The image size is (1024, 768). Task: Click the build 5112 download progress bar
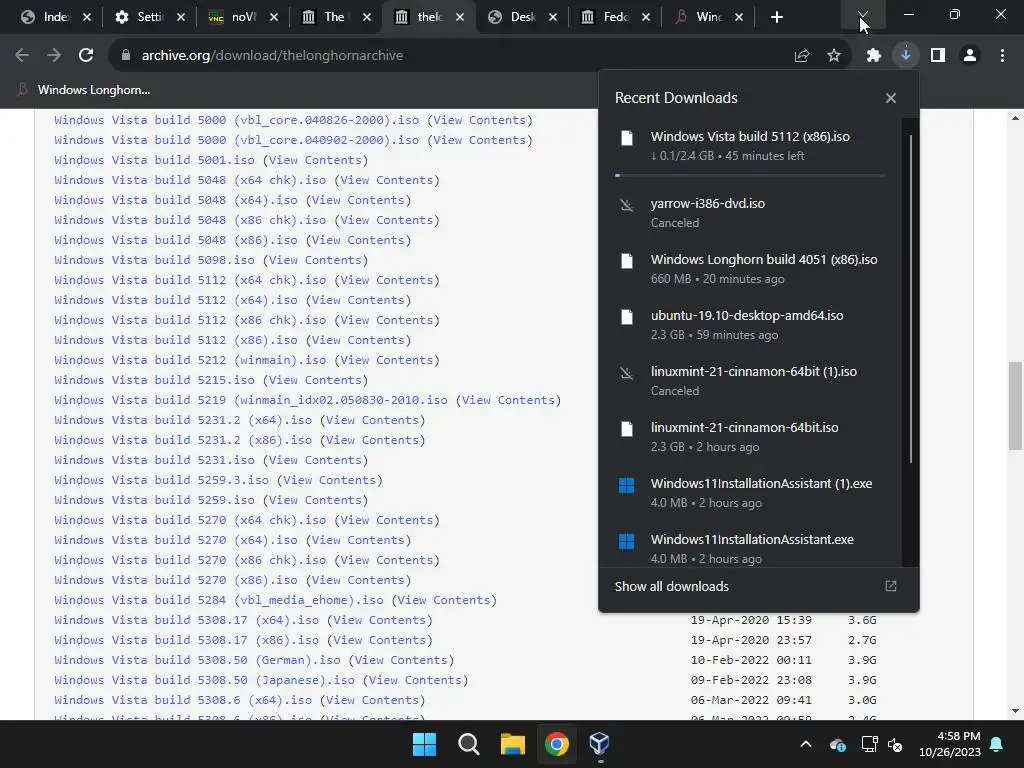750,175
